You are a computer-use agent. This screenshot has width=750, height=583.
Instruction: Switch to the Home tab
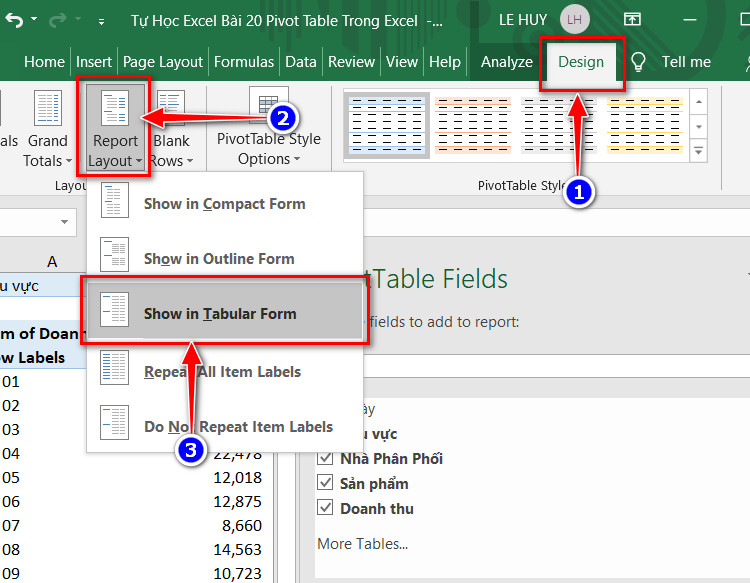pos(44,62)
